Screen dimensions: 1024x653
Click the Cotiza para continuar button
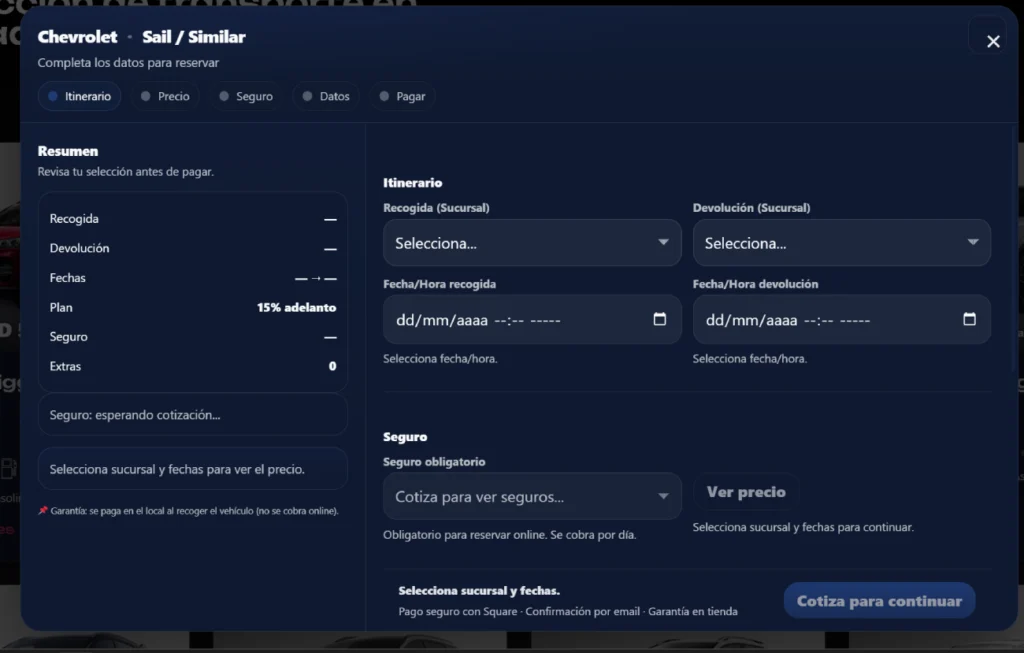point(878,601)
